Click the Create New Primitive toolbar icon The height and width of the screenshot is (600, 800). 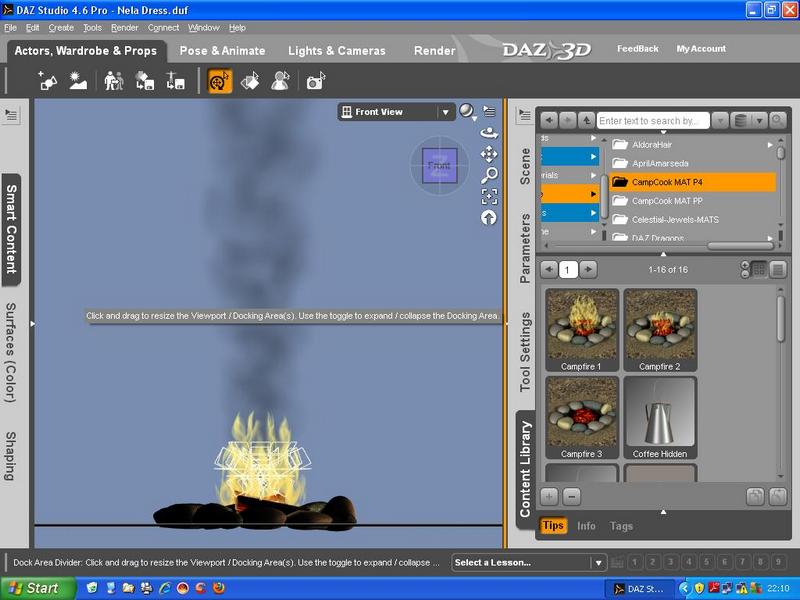pyautogui.click(x=47, y=81)
